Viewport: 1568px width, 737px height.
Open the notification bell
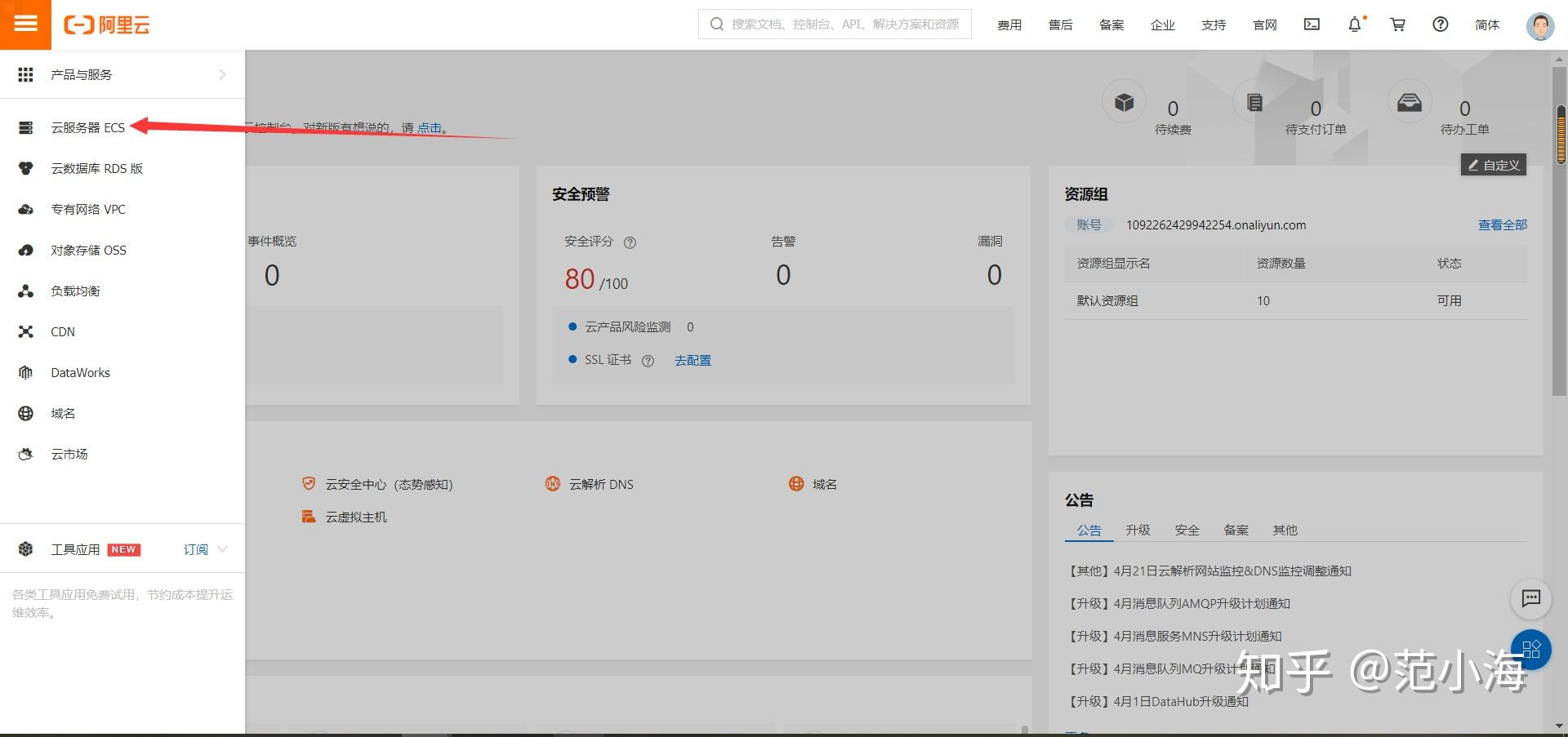click(1355, 24)
